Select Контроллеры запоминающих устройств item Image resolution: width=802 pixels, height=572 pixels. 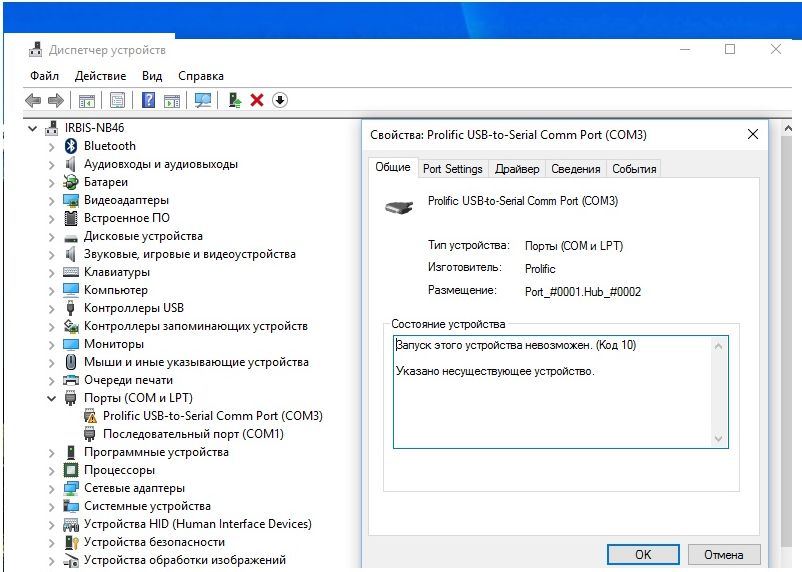click(195, 326)
